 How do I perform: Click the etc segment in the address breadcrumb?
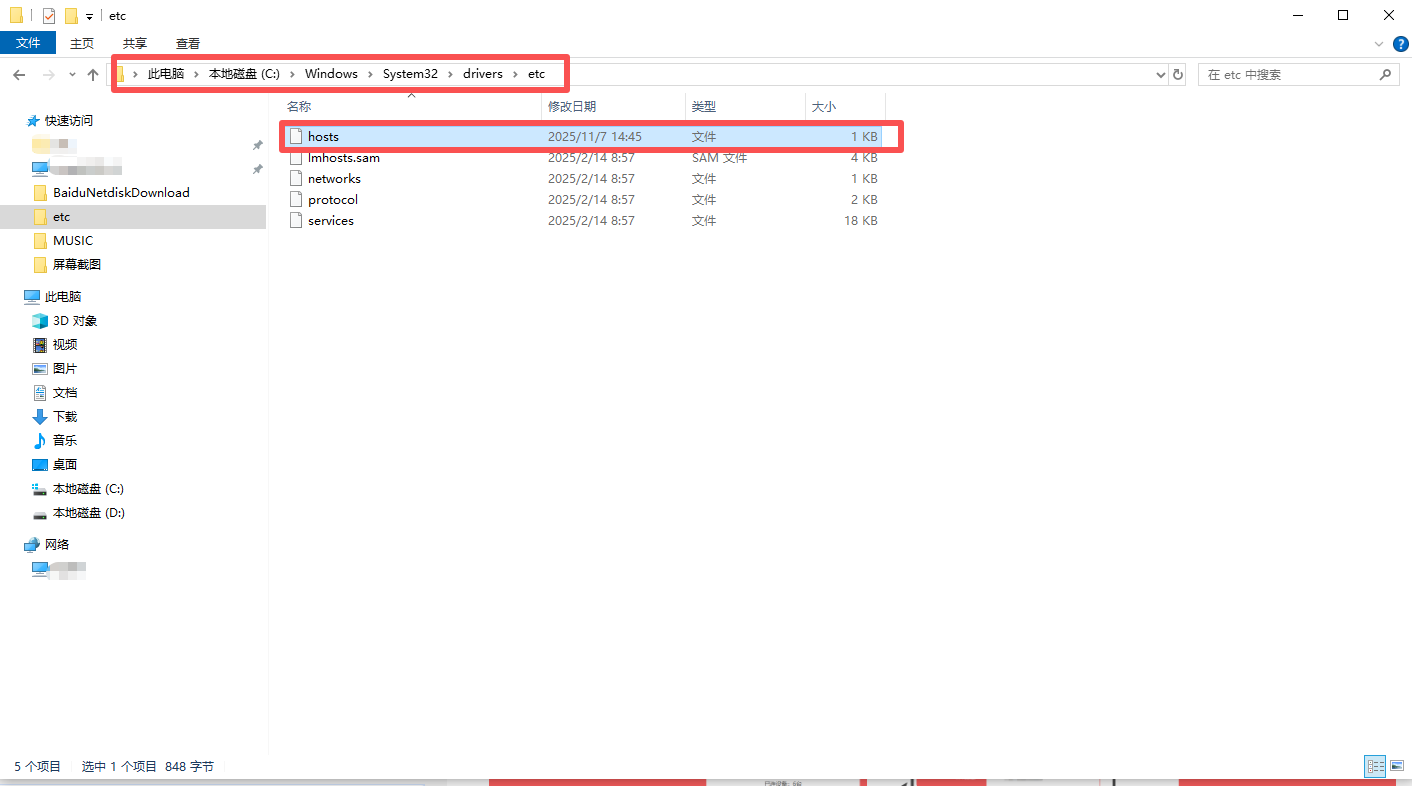click(537, 74)
